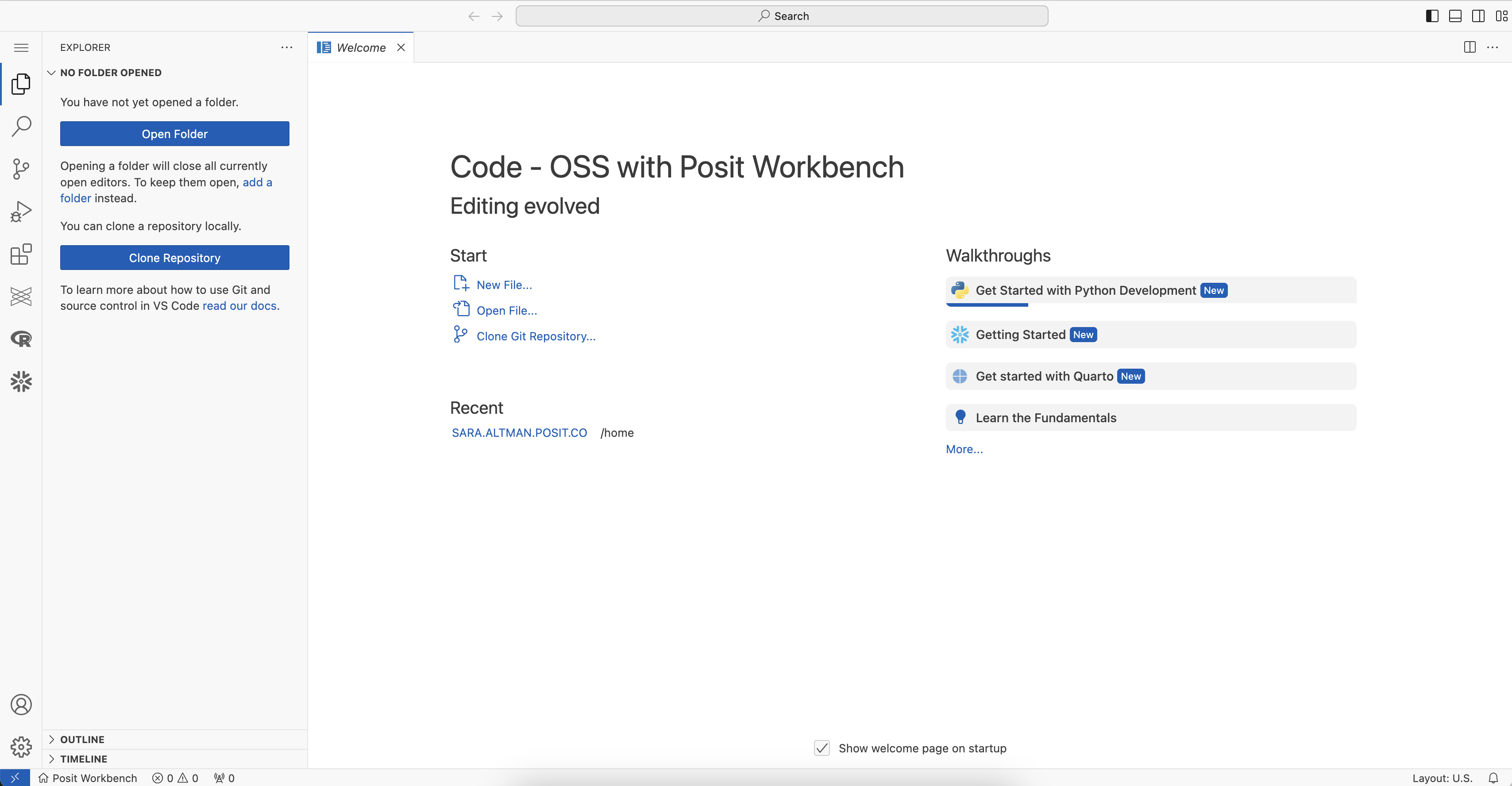Click the Open Folder button

(174, 134)
